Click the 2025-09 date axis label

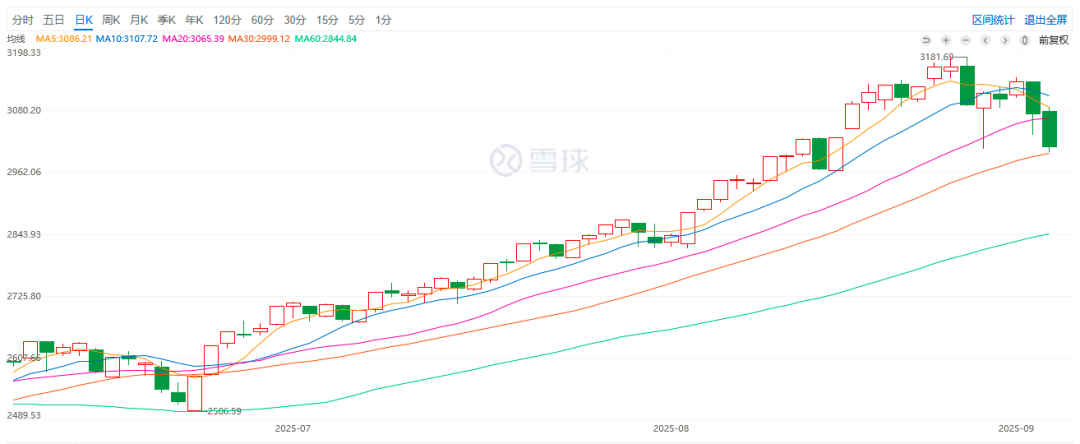pyautogui.click(x=1017, y=428)
